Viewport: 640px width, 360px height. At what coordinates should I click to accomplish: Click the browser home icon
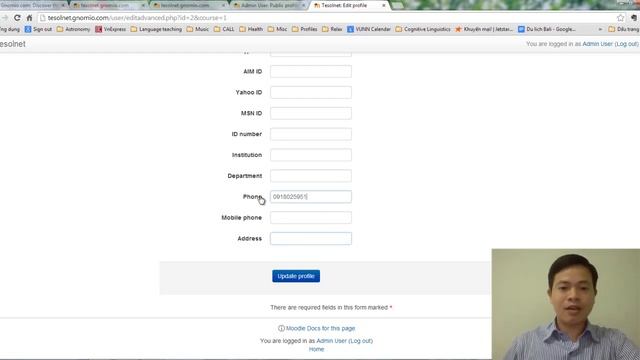[29, 18]
